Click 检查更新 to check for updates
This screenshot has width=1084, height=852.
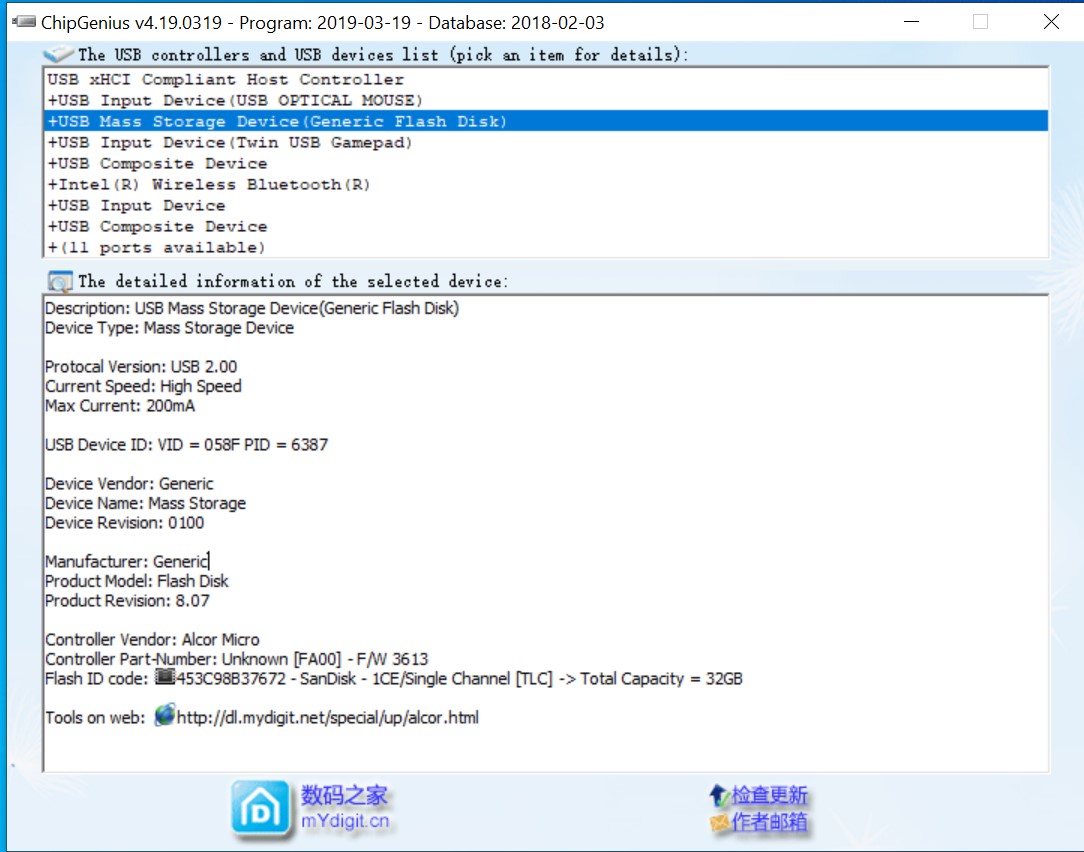tap(769, 795)
